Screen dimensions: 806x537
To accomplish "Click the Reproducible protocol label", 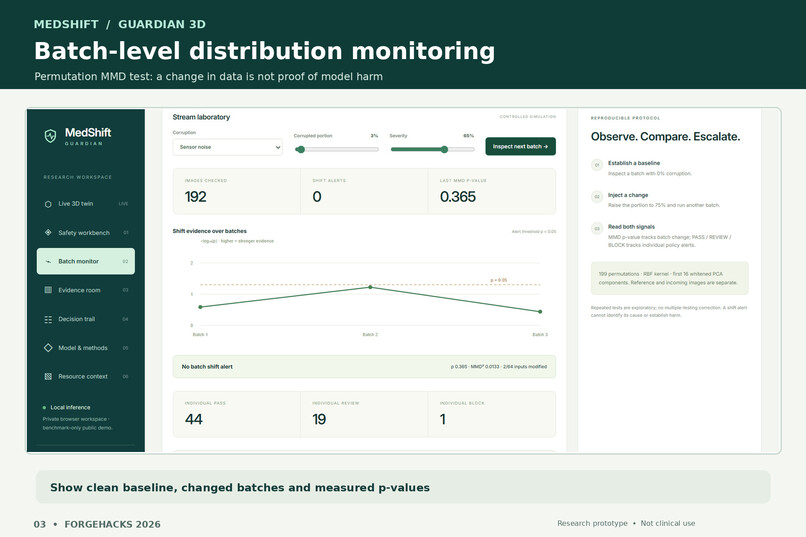I will click(625, 118).
